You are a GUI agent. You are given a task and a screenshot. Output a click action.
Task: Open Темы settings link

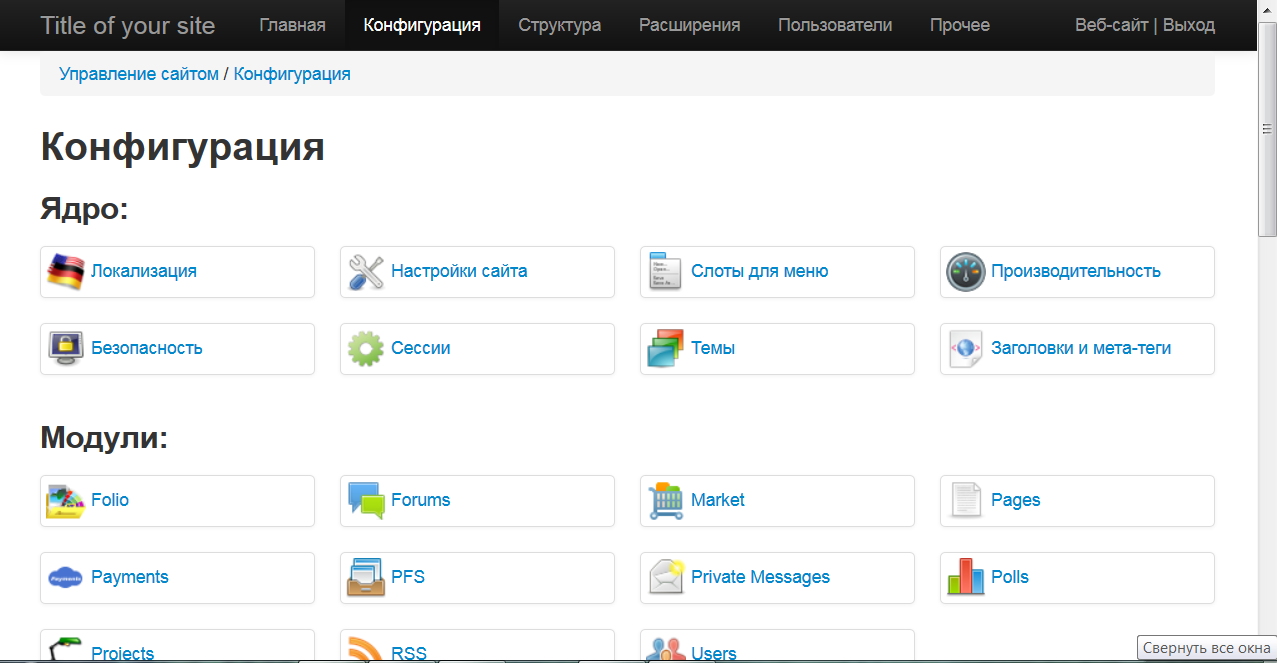pos(713,348)
